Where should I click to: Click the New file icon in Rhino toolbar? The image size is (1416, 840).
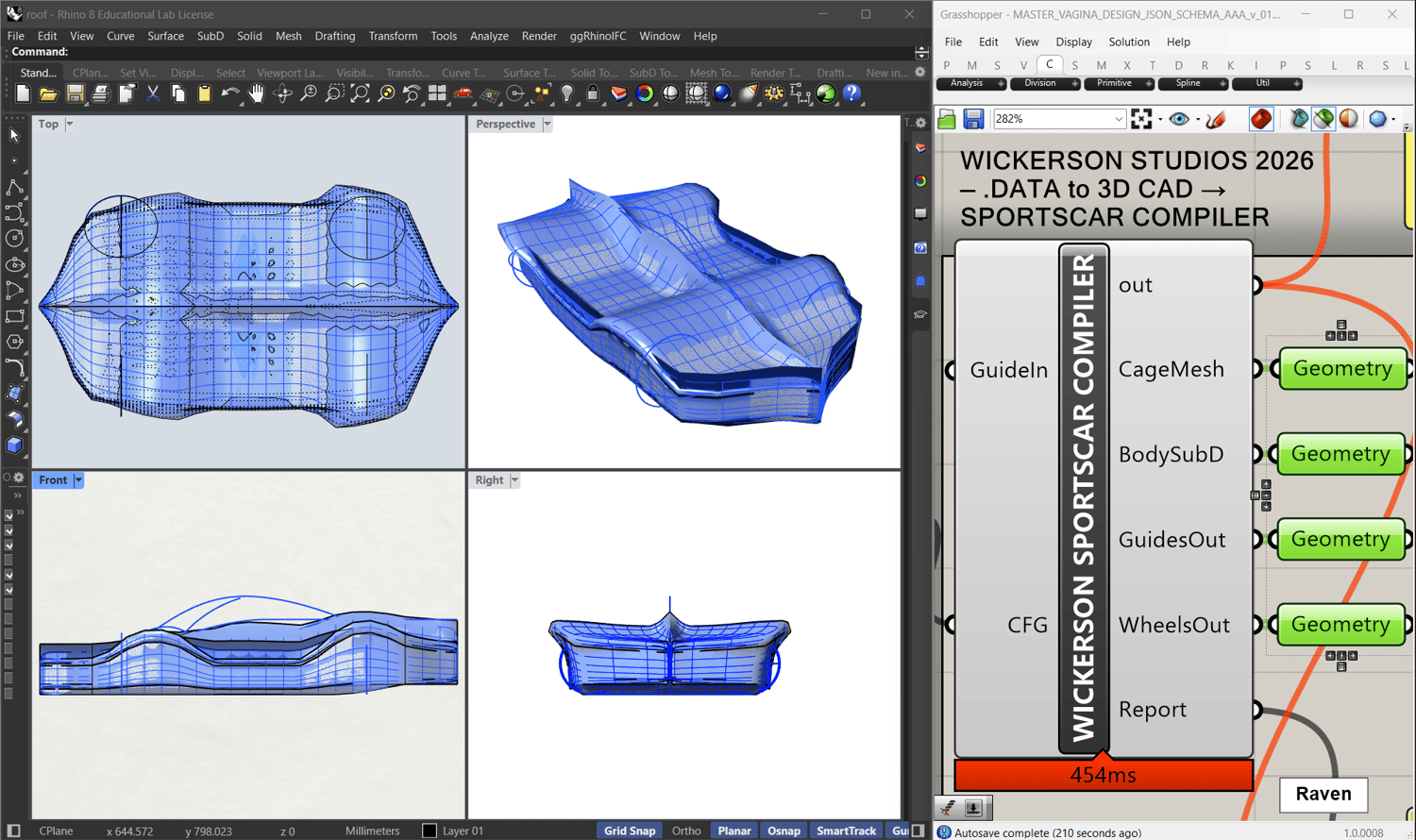coord(23,93)
